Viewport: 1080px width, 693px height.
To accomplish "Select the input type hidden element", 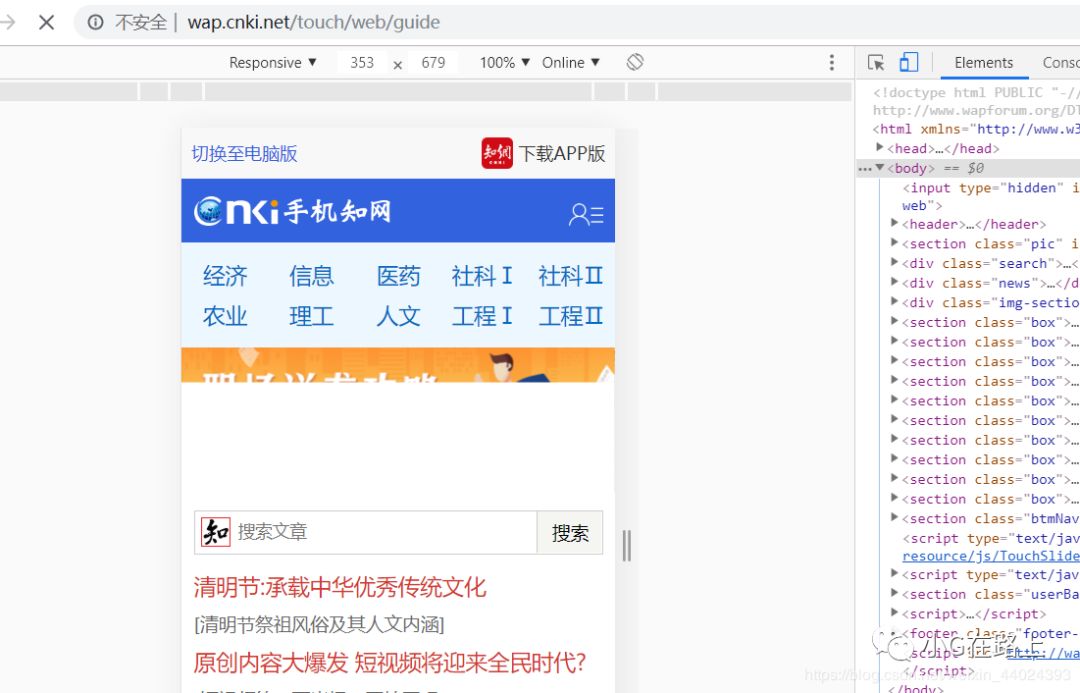I will pos(990,196).
